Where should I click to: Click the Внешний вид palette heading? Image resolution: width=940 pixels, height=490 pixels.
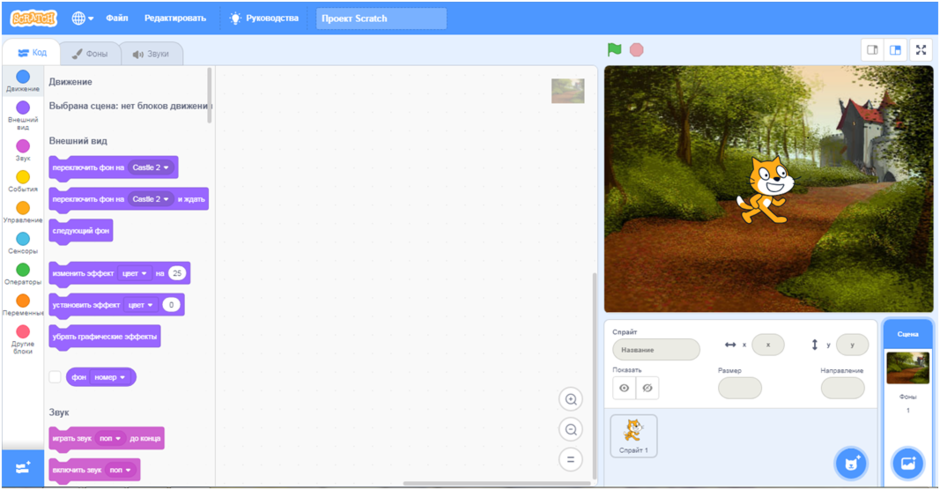point(78,141)
